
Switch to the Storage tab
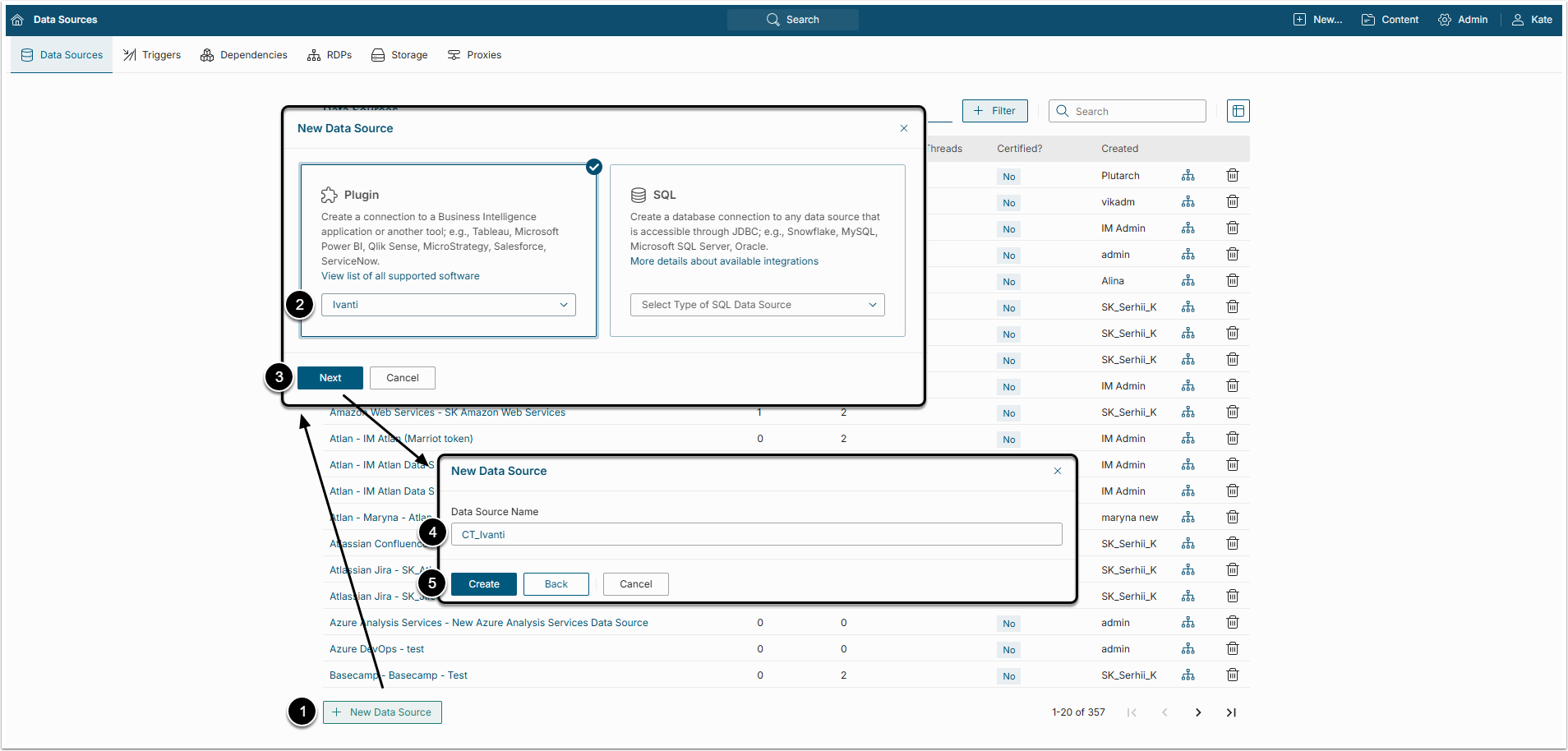click(x=399, y=55)
